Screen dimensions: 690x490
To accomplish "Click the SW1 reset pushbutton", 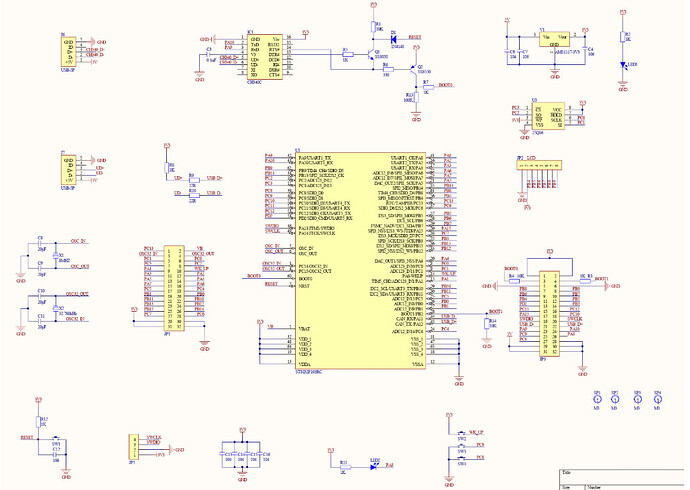I will point(56,439).
